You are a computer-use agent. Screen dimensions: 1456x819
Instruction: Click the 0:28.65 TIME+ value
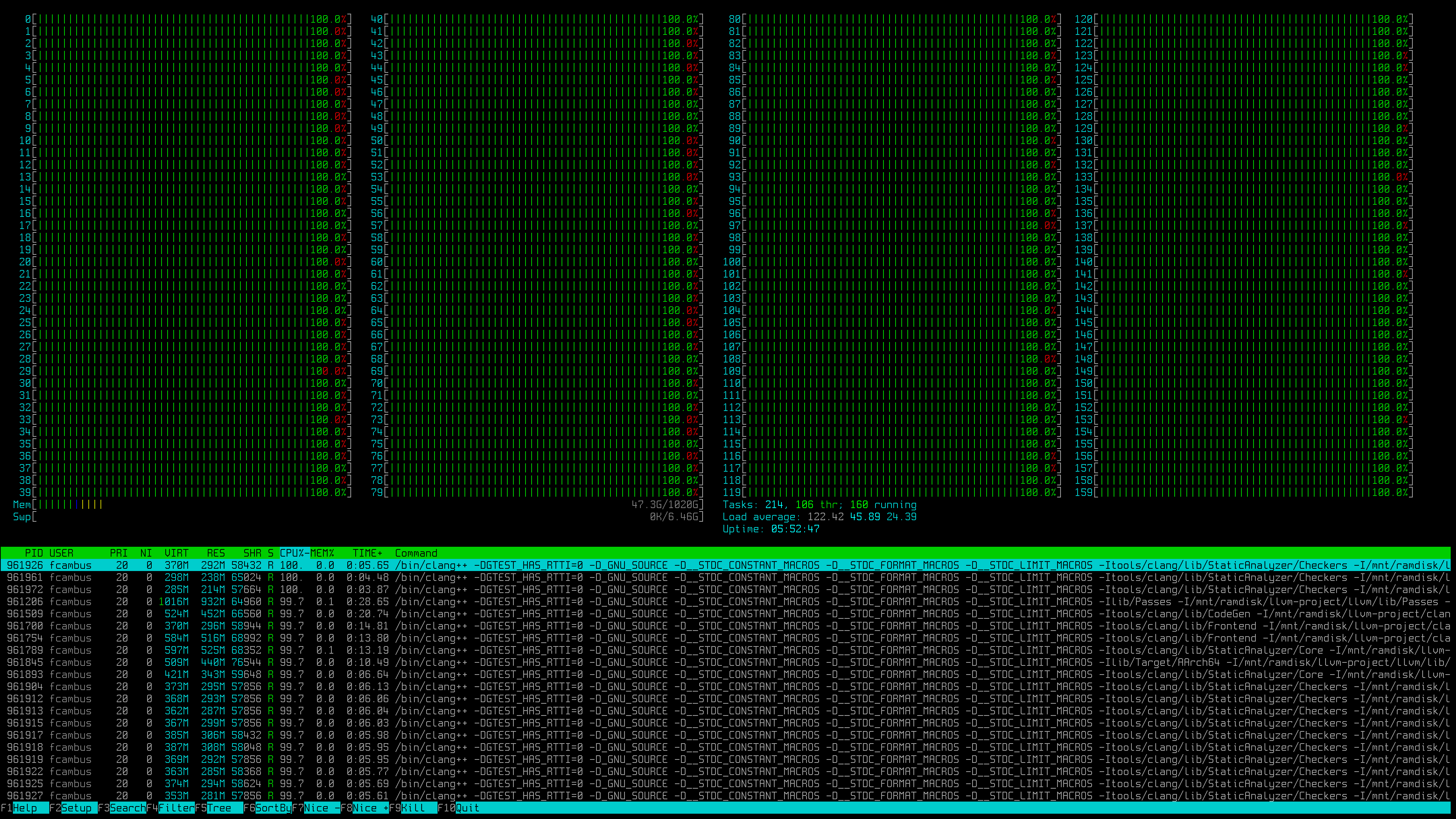[x=367, y=601]
